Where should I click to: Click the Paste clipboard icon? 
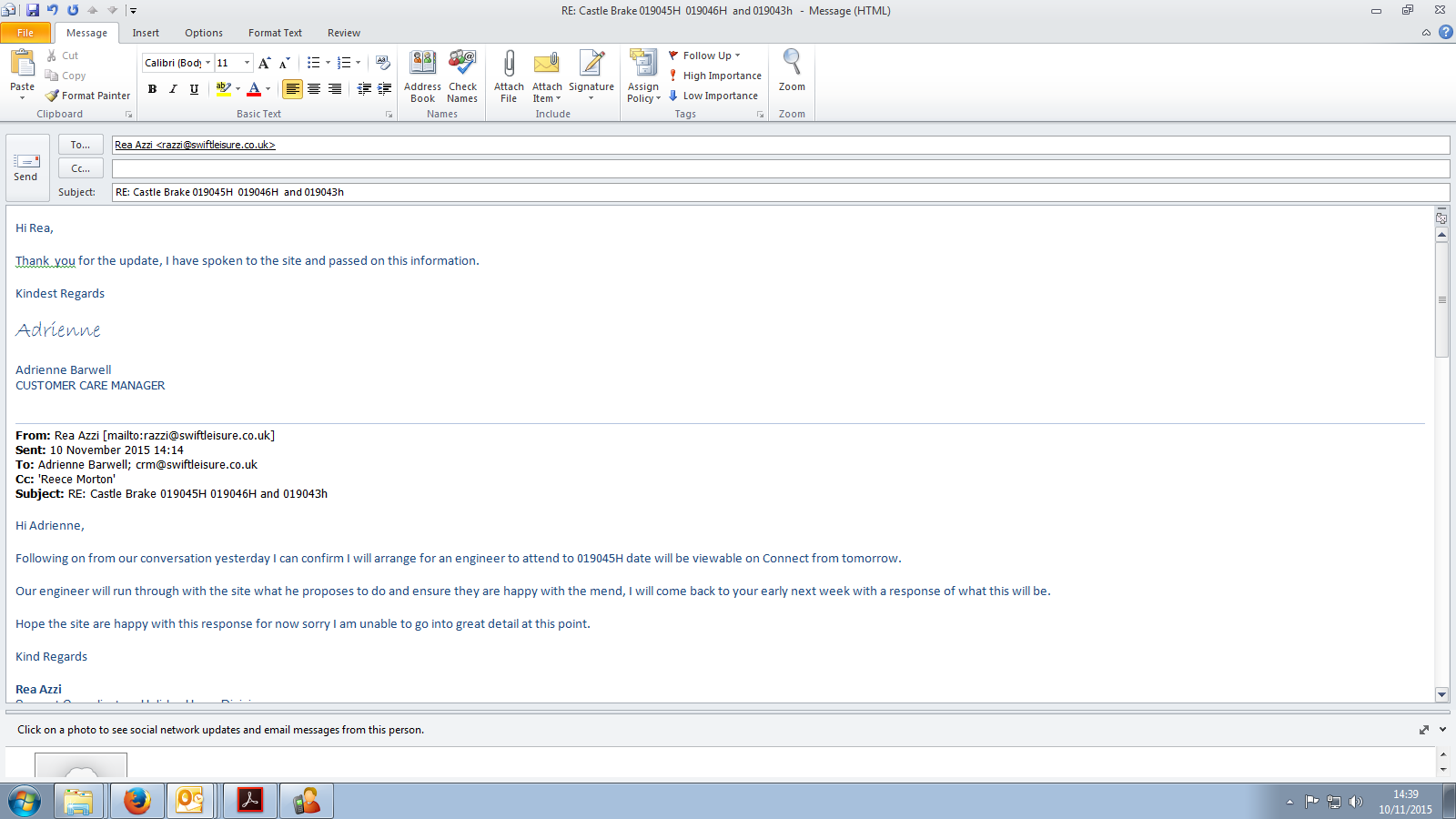tap(22, 64)
